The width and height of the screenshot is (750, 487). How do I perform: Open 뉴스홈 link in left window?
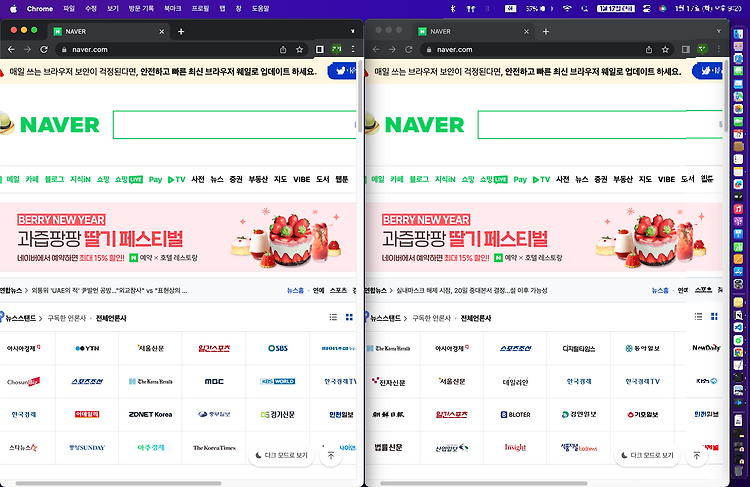tap(295, 290)
